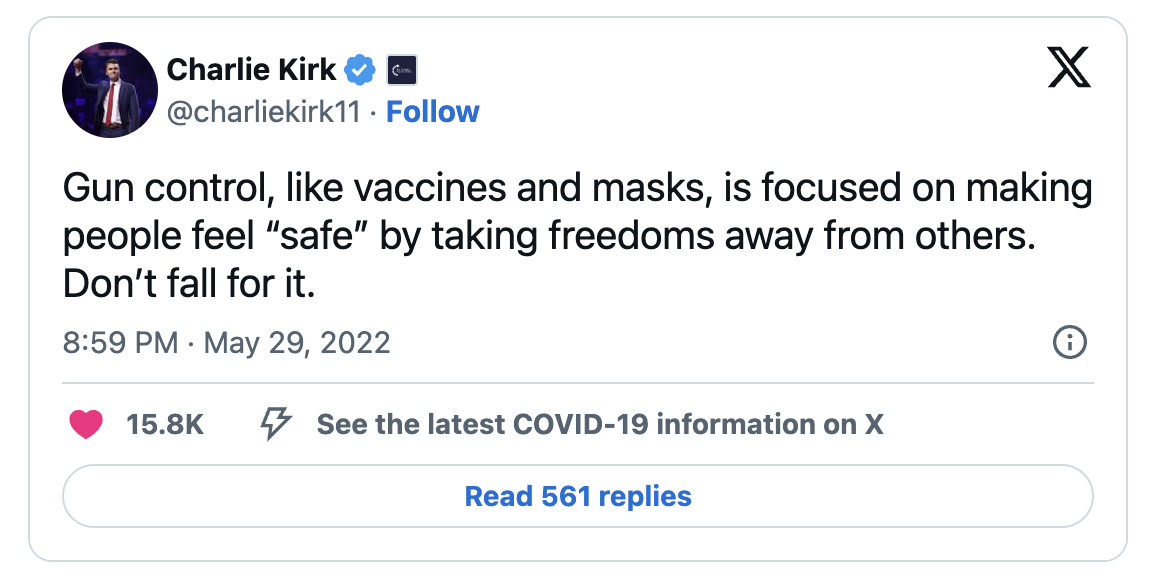The width and height of the screenshot is (1154, 580).
Task: Click the 15.8K like count
Action: pyautogui.click(x=165, y=425)
